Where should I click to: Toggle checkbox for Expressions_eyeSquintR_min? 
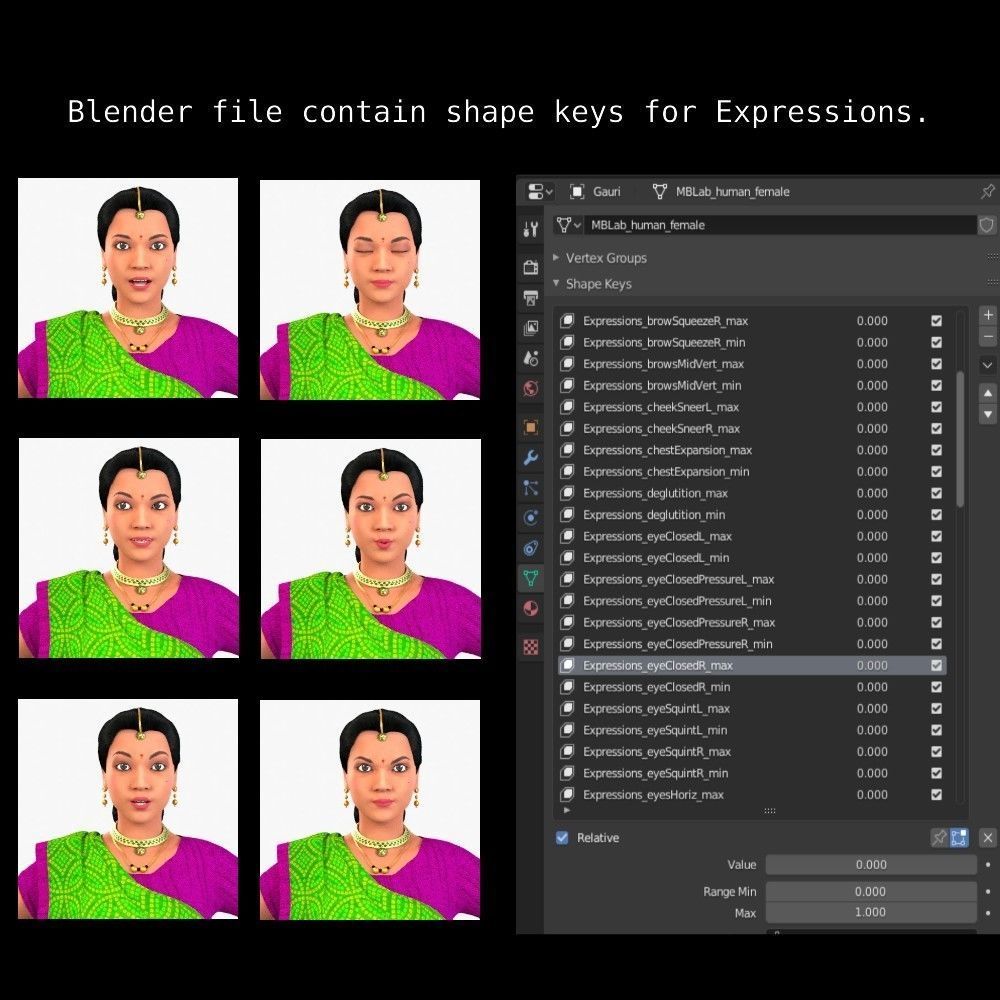pyautogui.click(x=936, y=773)
